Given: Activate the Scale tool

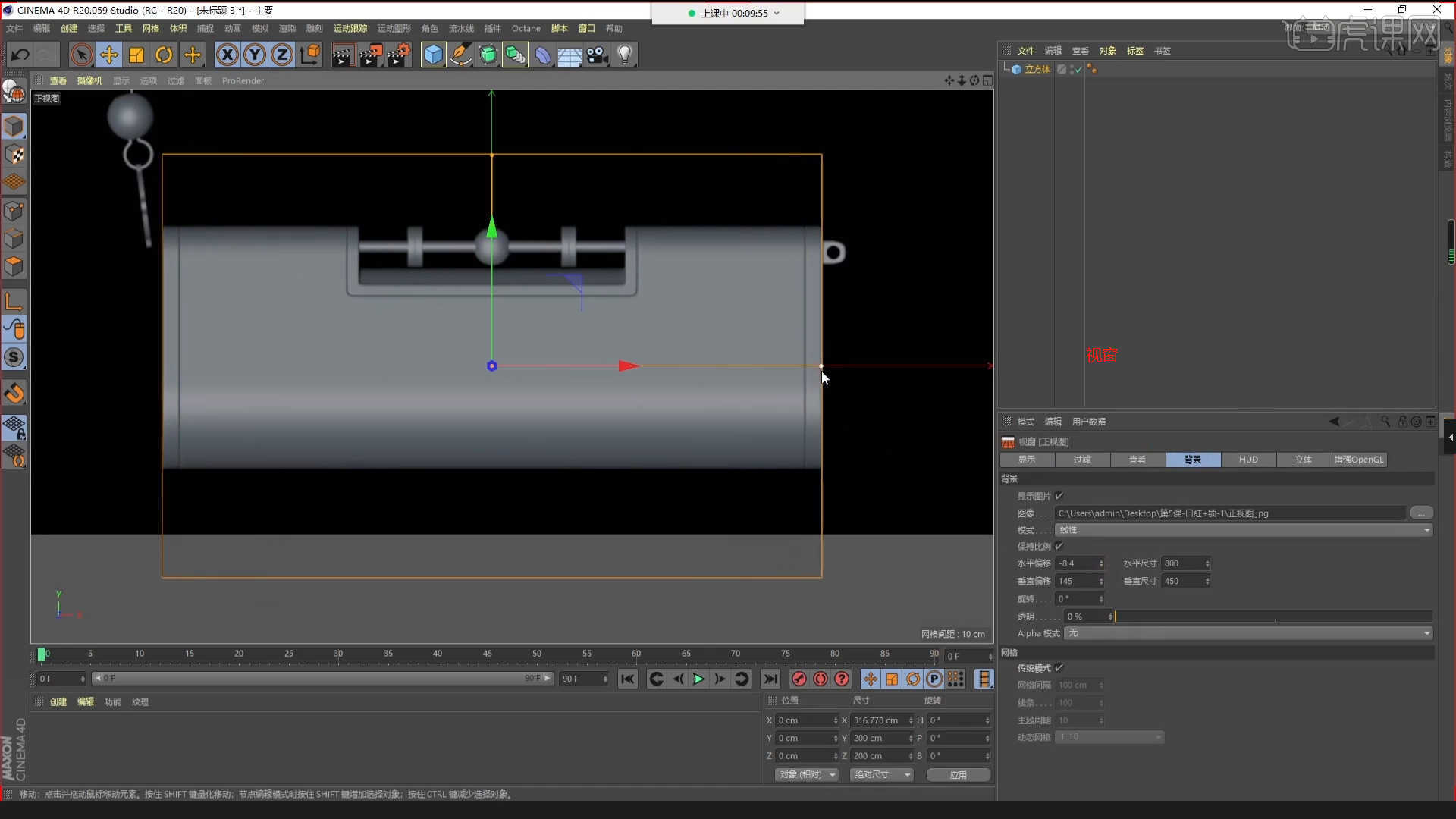Looking at the screenshot, I should tap(136, 55).
